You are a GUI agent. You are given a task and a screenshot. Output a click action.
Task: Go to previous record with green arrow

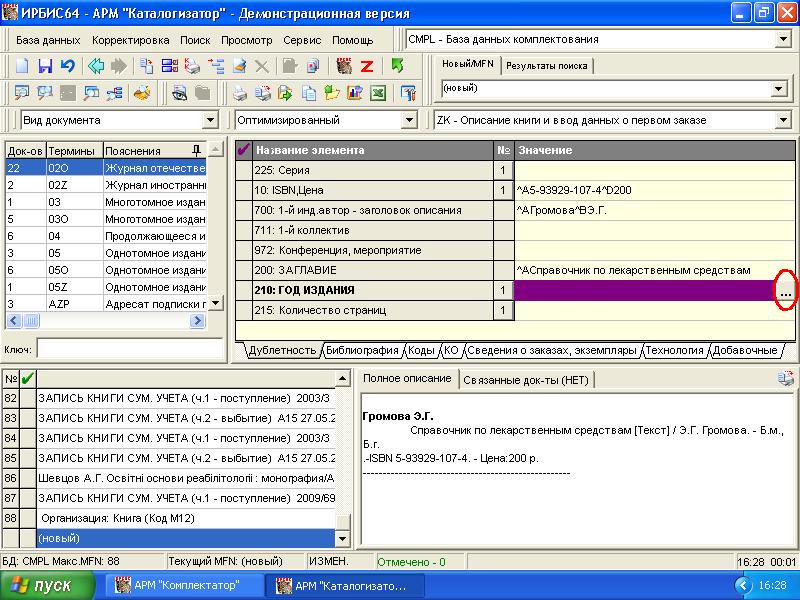(96, 66)
